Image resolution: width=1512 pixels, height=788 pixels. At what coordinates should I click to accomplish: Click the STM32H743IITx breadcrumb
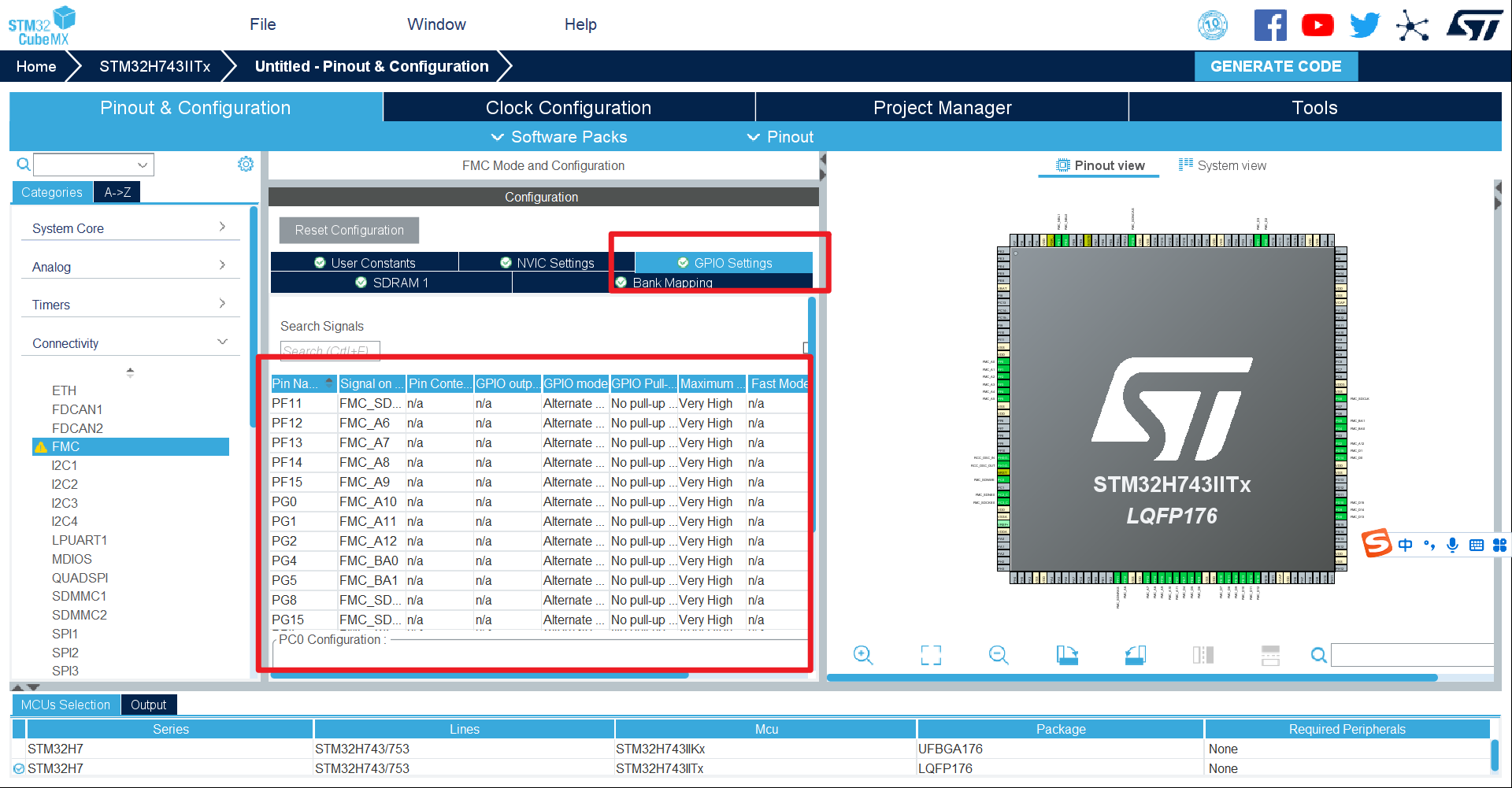point(154,66)
